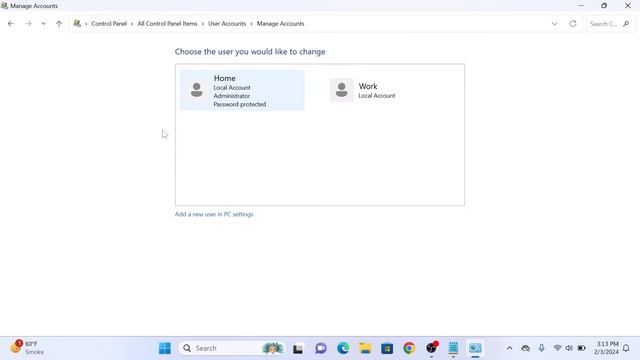This screenshot has width=640, height=360.
Task: Click the User Accounts icon in address bar
Action: tap(77, 23)
